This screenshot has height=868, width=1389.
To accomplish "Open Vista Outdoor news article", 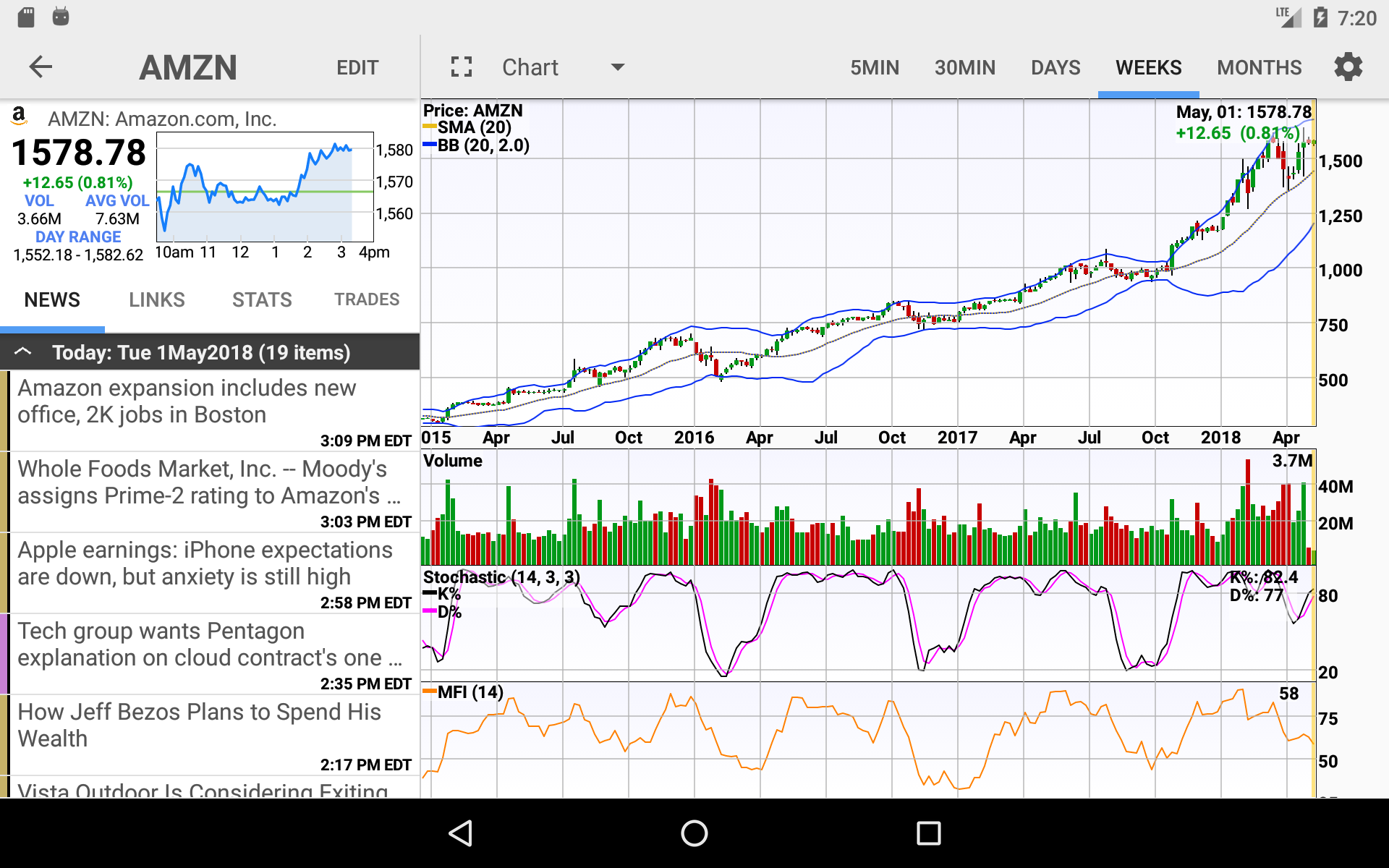I will tap(210, 788).
